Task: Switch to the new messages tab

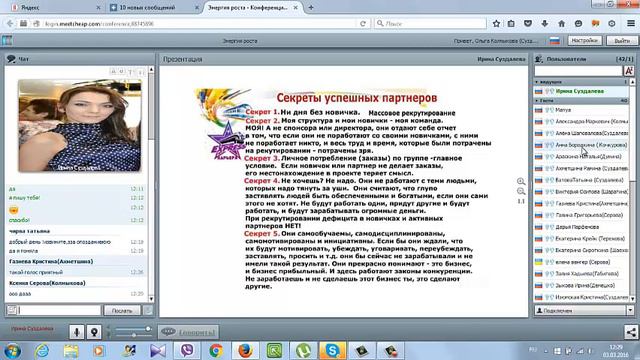Action: [x=153, y=7]
